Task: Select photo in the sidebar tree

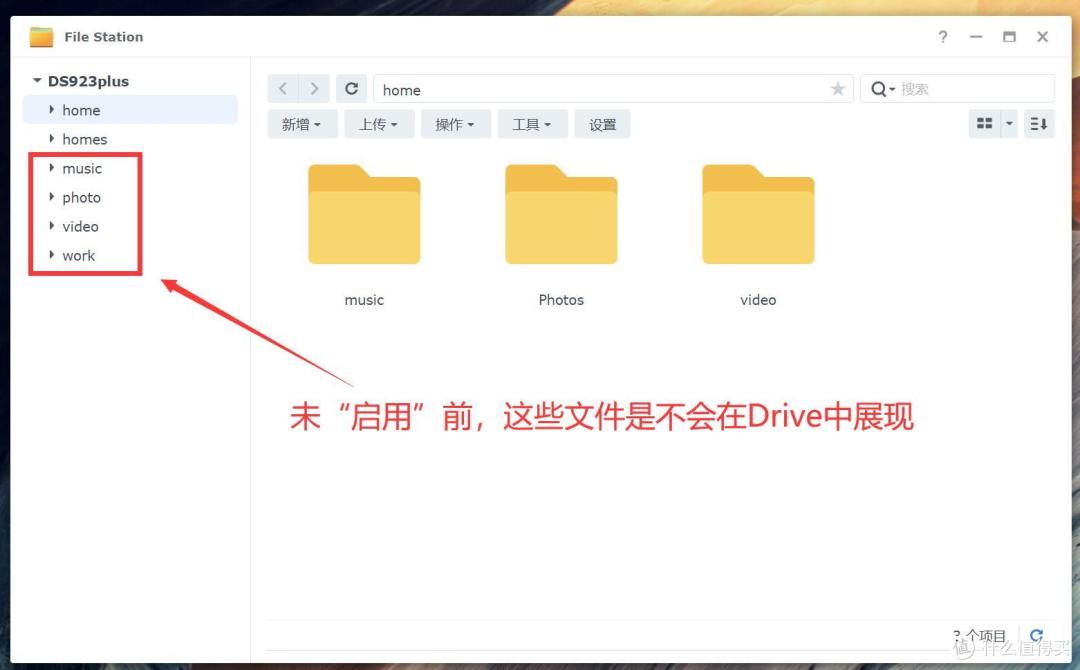Action: coord(81,198)
